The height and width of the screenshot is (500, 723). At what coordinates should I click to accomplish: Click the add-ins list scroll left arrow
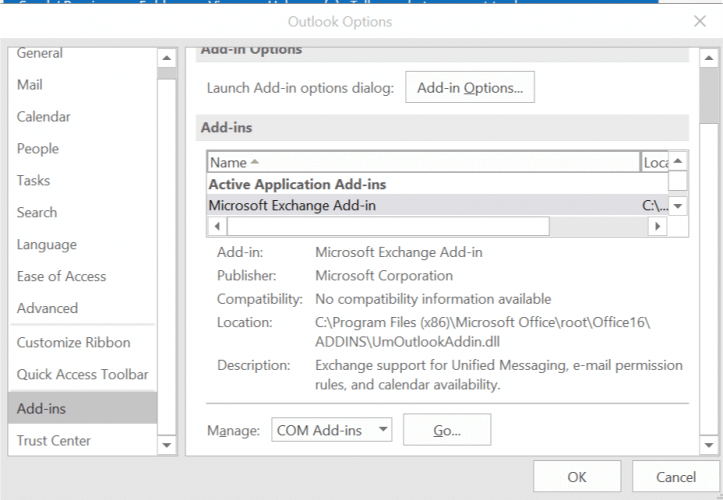pos(217,226)
